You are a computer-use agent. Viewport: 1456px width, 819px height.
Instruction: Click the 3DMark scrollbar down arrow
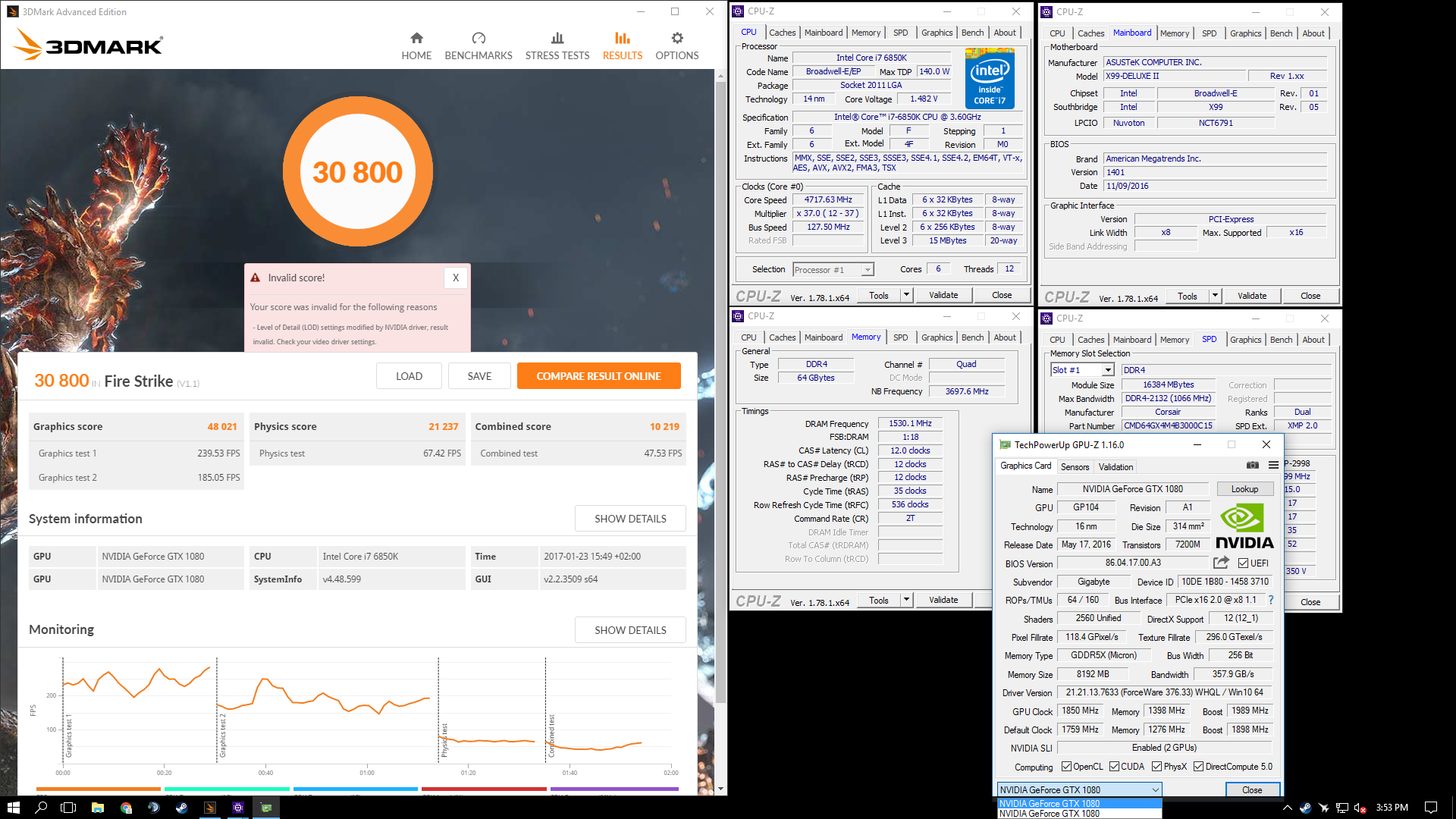[x=720, y=789]
